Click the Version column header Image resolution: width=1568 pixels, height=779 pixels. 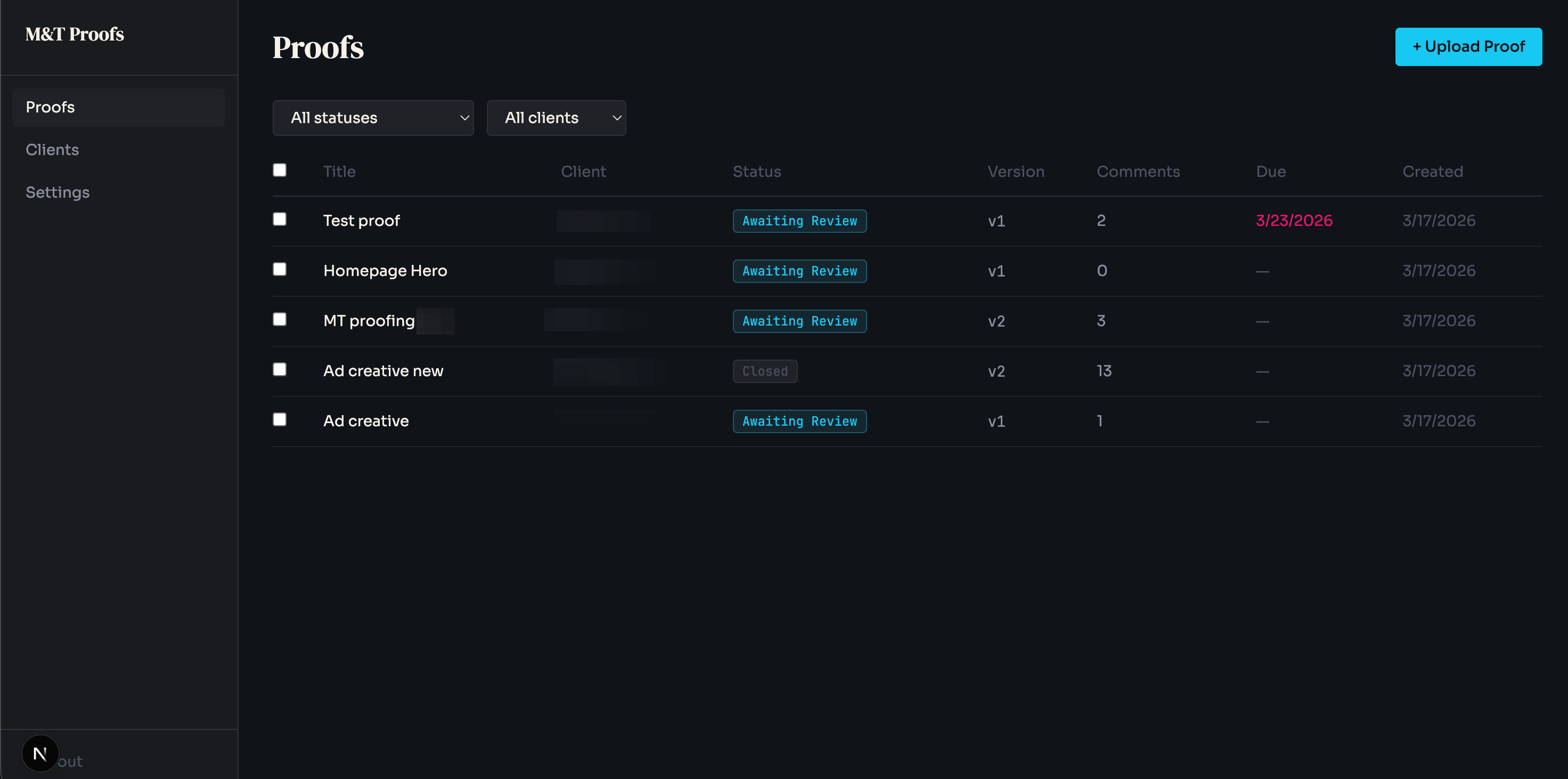(x=1016, y=172)
